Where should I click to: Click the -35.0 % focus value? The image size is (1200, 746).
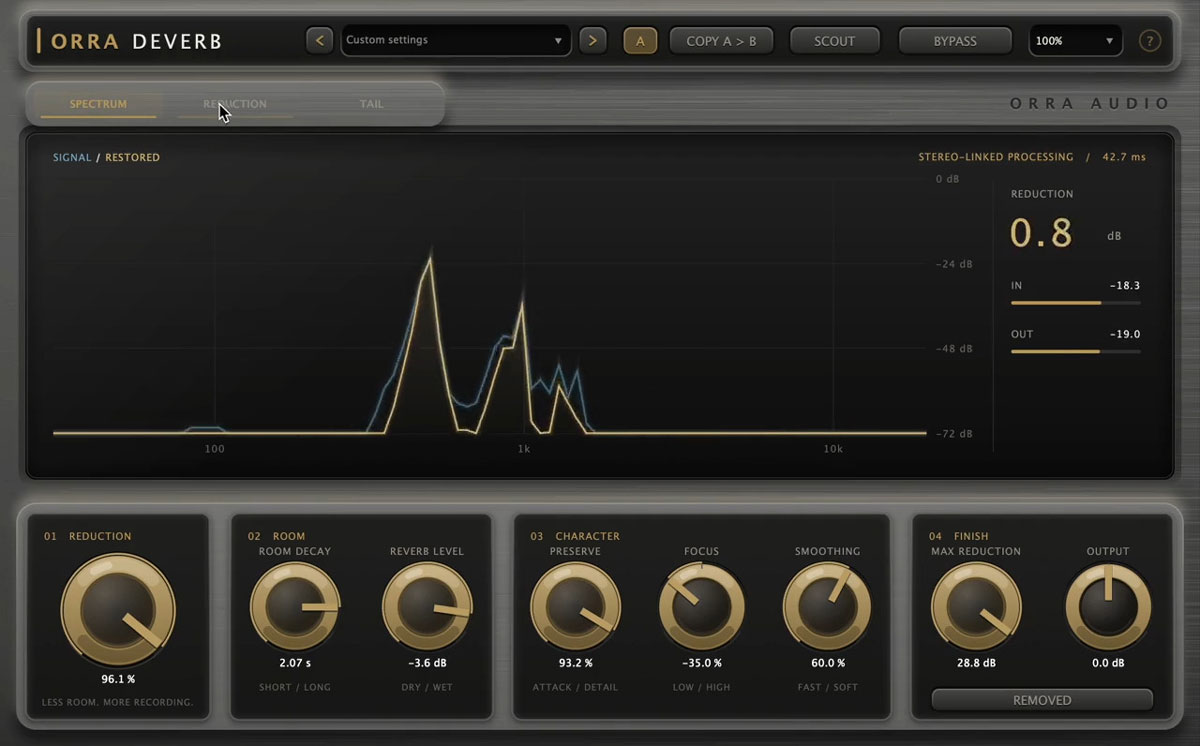702,663
